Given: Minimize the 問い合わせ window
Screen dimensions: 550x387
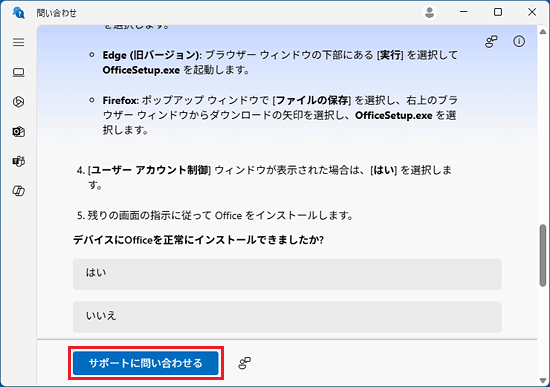Looking at the screenshot, I should pyautogui.click(x=464, y=12).
